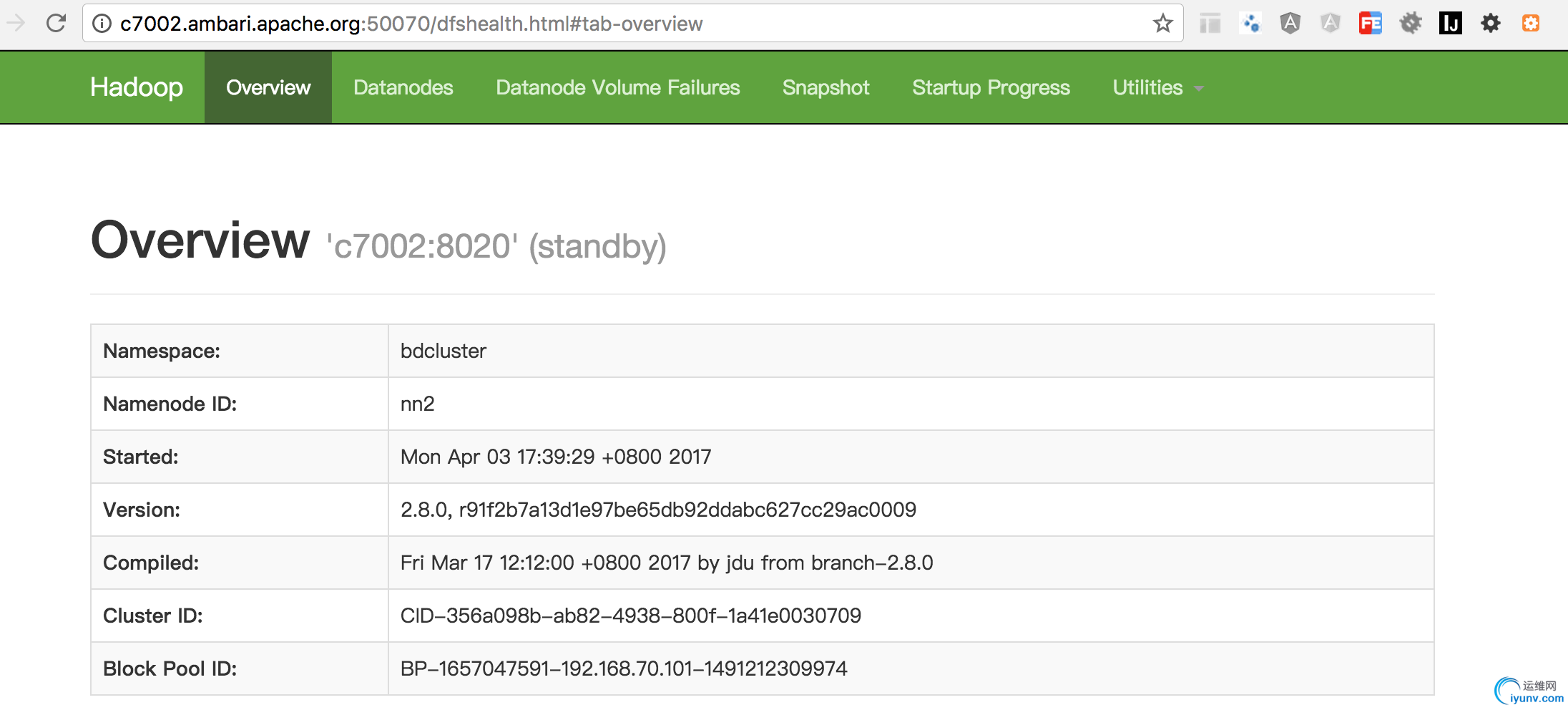Select the BP-1657047591 block pool value
This screenshot has width=1568, height=710.
(624, 668)
